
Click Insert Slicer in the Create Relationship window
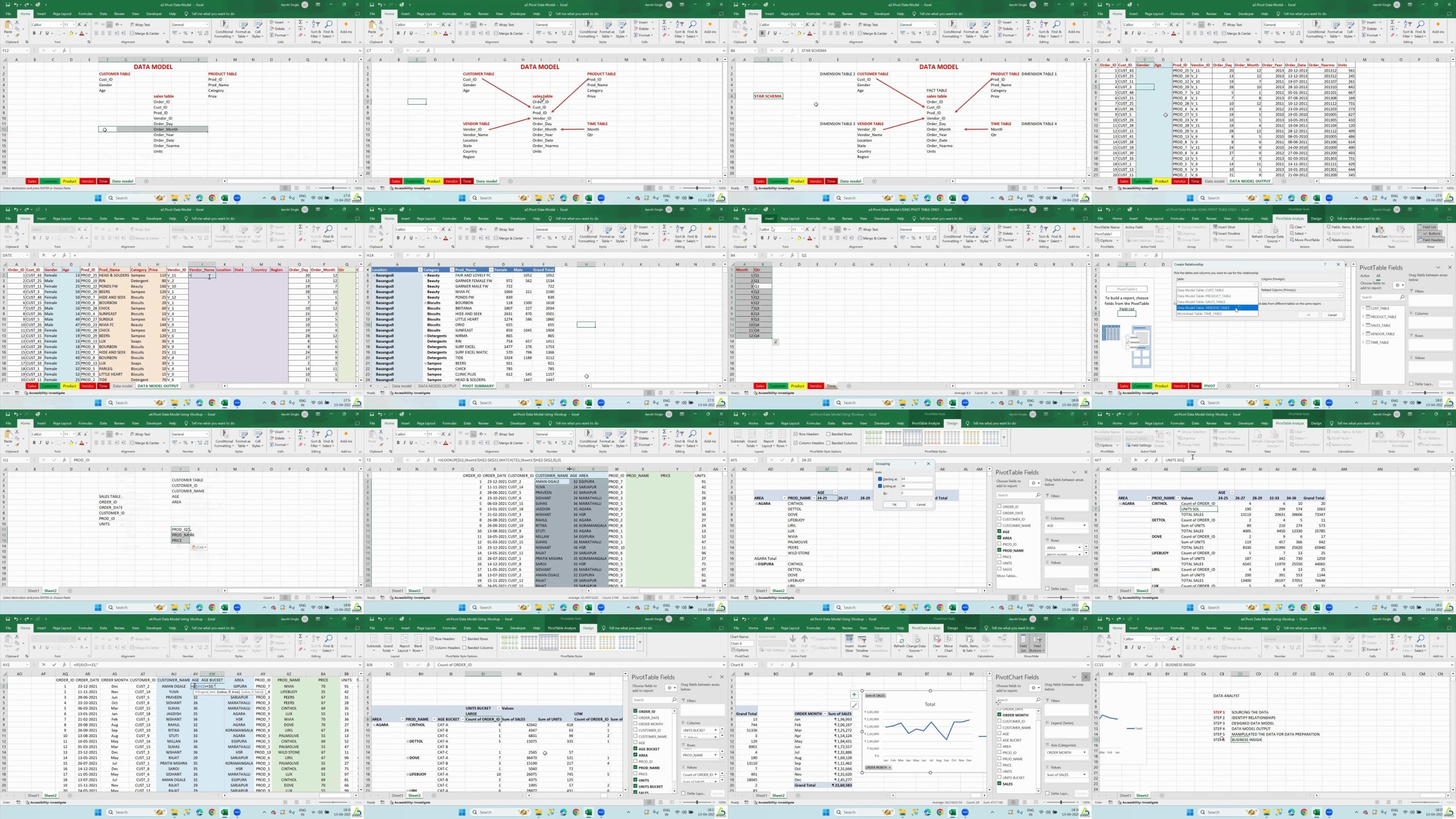(1225, 227)
